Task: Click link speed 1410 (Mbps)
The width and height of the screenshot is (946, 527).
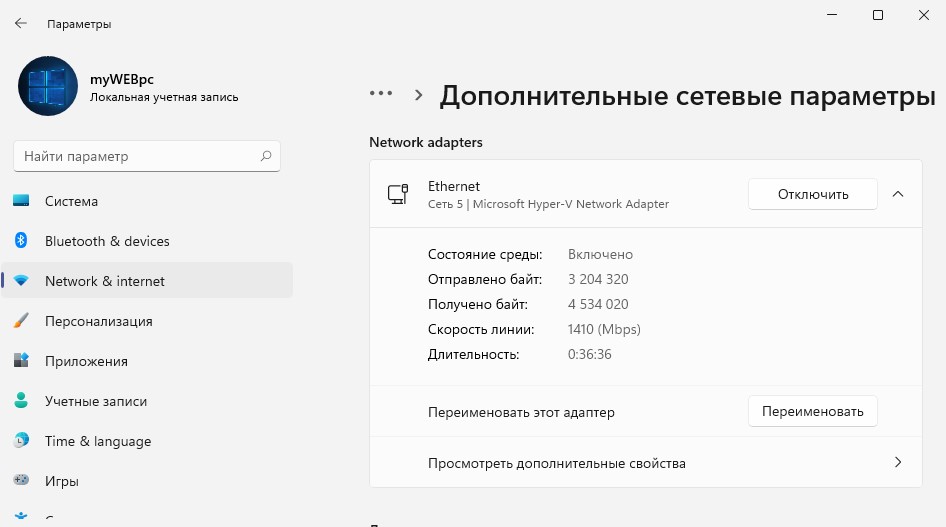Action: pyautogui.click(x=604, y=329)
